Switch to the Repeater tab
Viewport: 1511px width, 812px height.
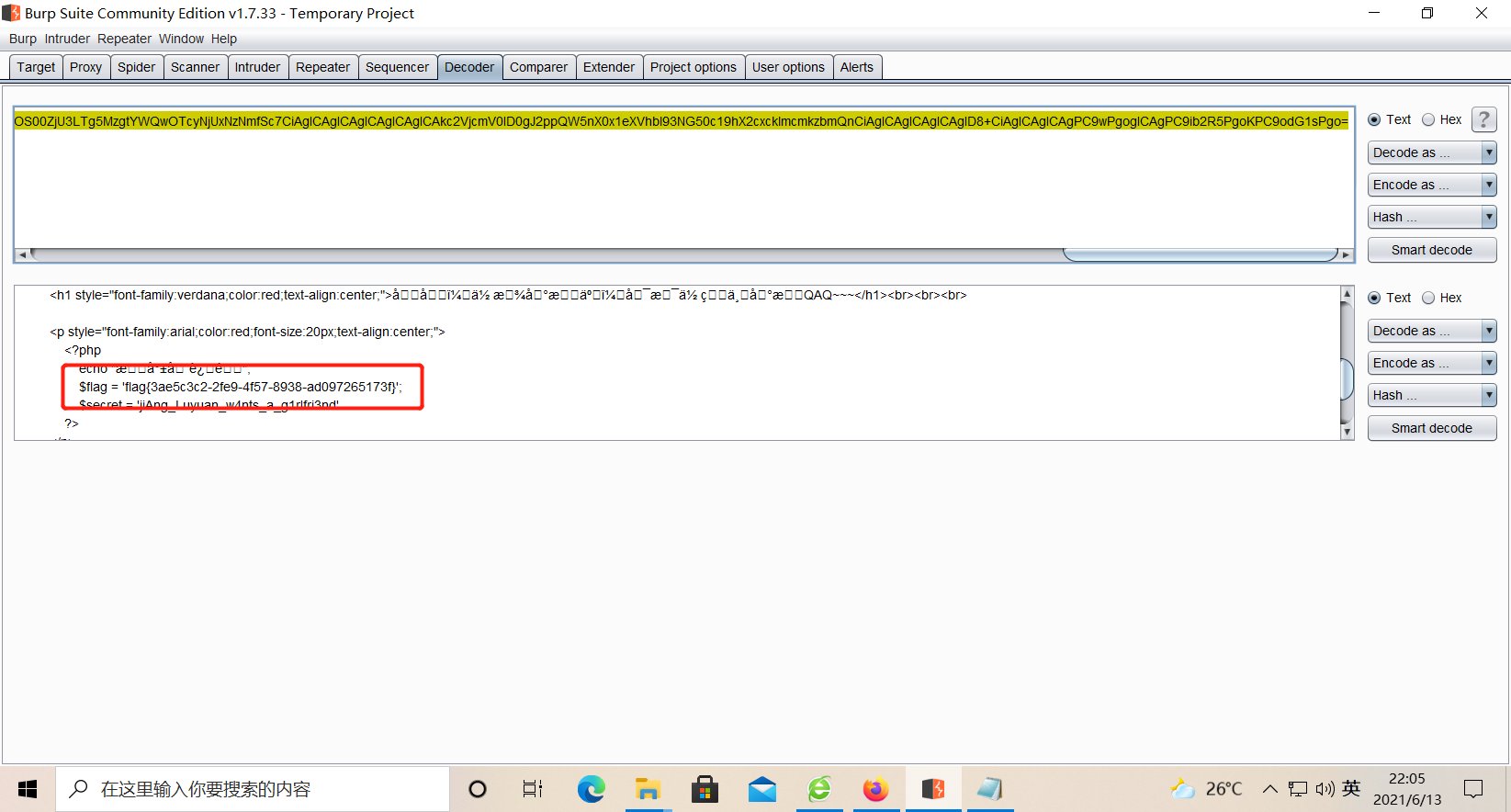coord(323,67)
